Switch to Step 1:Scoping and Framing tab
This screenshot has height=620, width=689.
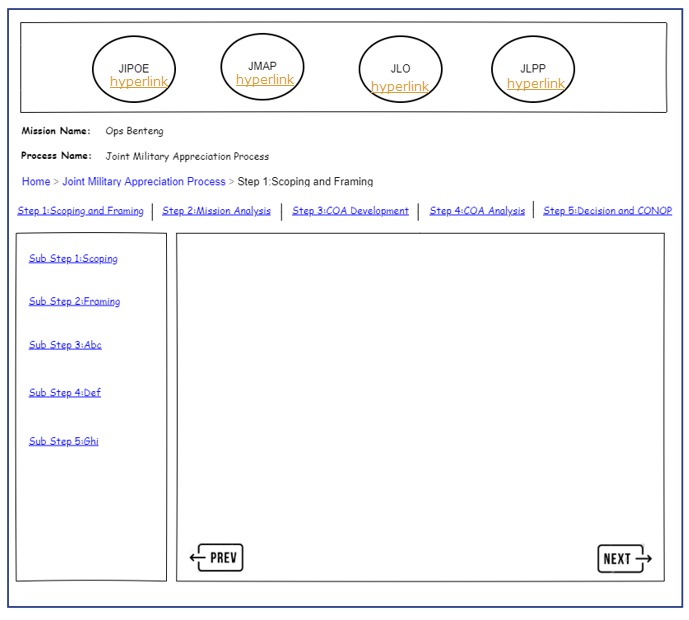click(x=81, y=211)
